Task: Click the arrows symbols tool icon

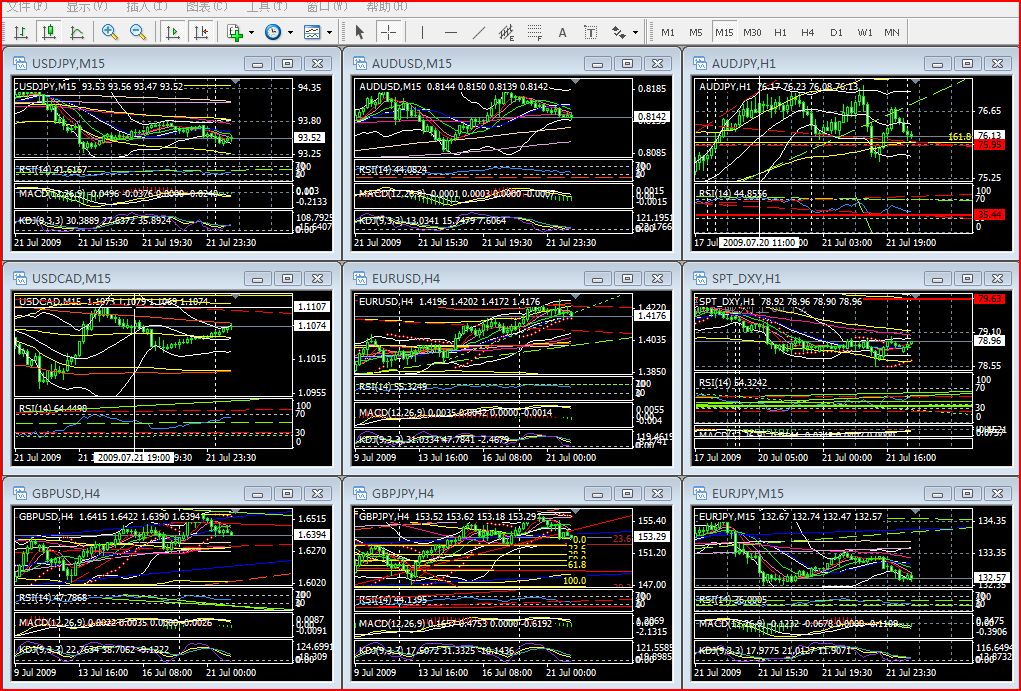Action: 619,32
